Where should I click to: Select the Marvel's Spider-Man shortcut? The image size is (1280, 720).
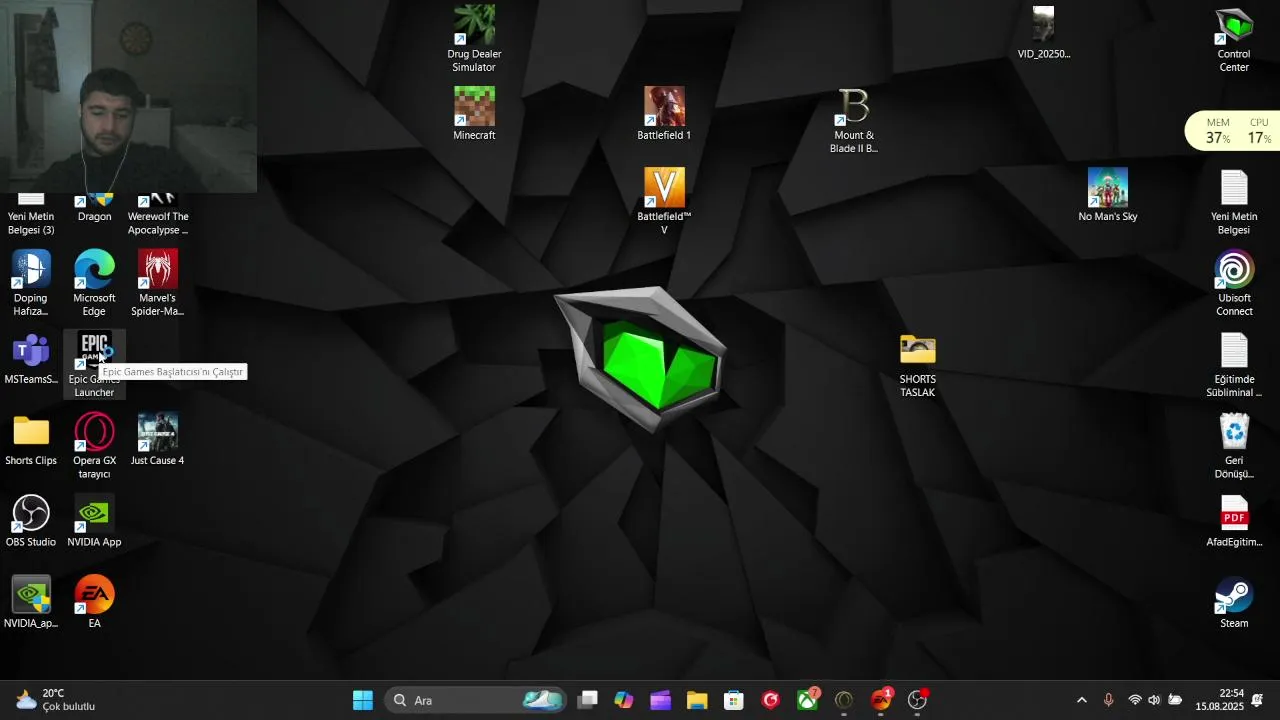(x=157, y=283)
